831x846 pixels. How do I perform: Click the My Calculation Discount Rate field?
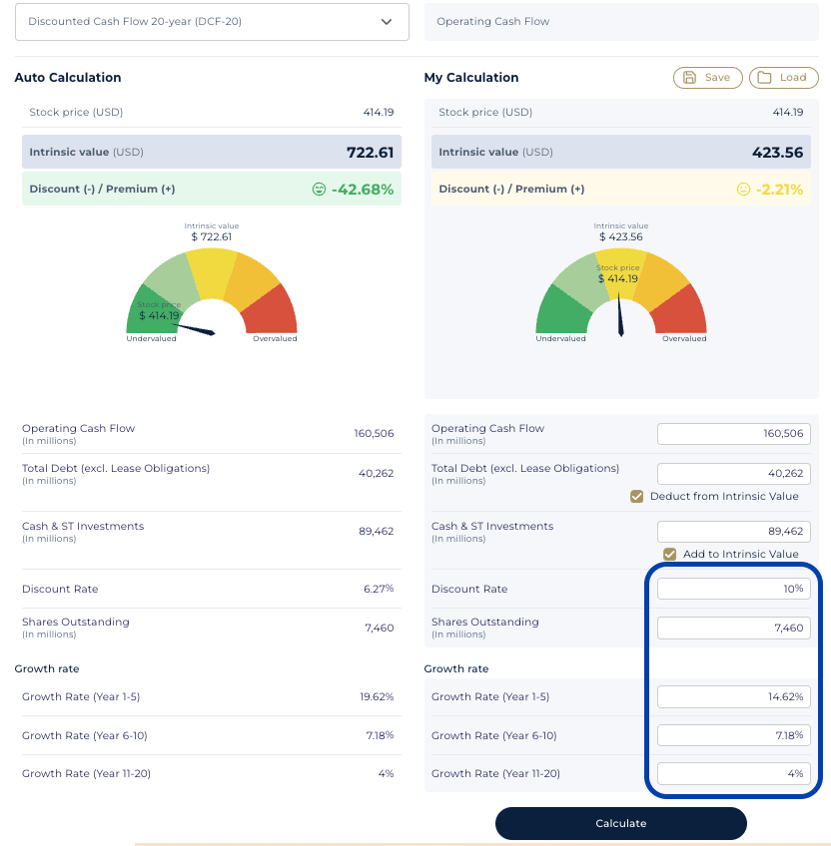coord(733,589)
